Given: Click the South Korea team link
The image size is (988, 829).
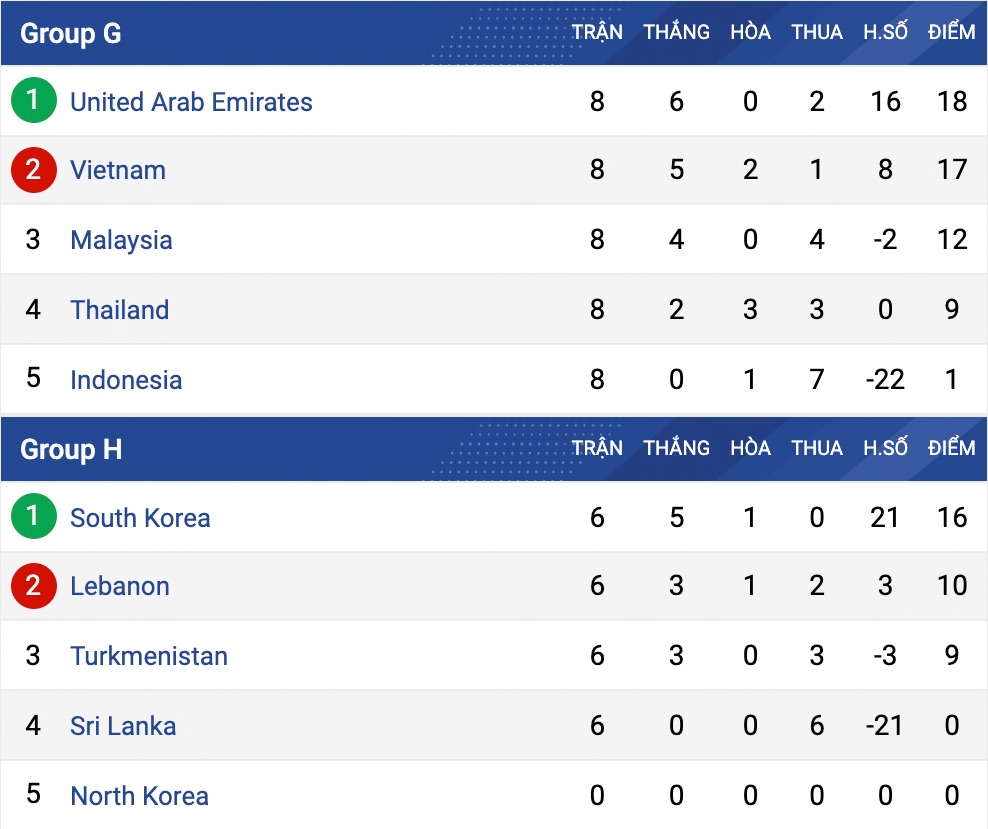Looking at the screenshot, I should pyautogui.click(x=140, y=518).
